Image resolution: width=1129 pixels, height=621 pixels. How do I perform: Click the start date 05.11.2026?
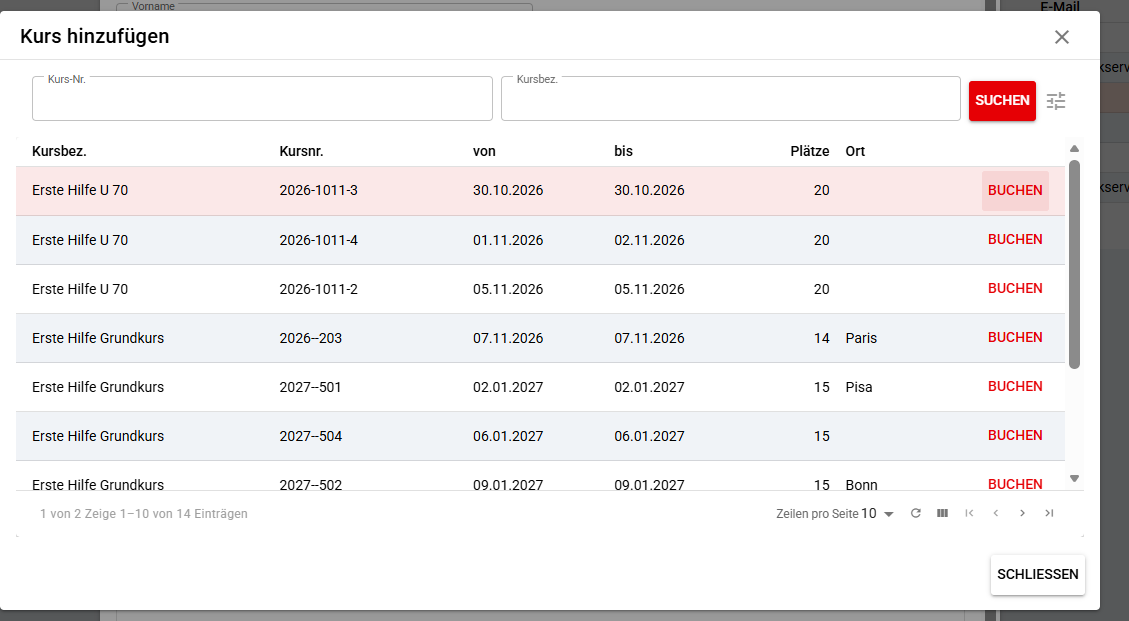508,289
